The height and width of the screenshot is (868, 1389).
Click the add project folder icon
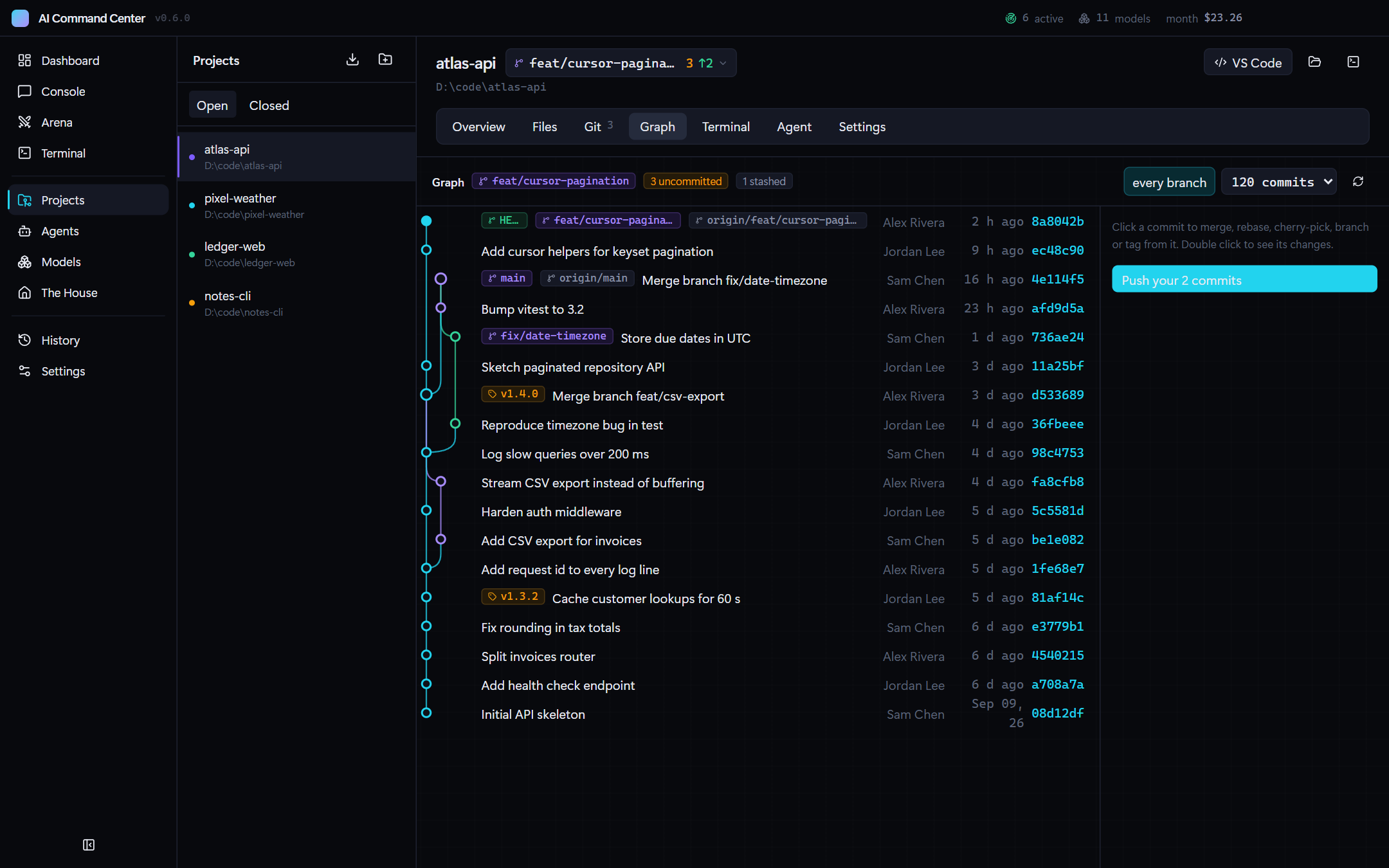coord(385,60)
